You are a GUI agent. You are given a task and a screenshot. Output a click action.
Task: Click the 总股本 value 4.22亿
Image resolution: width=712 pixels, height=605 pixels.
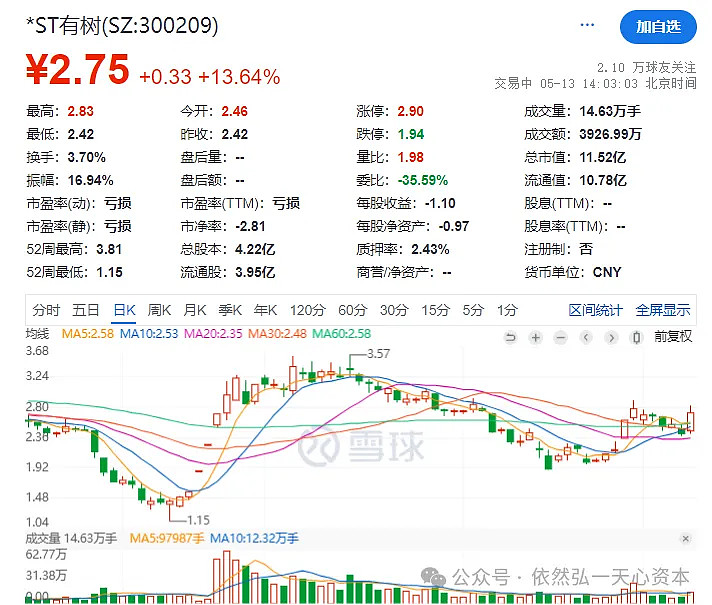tap(255, 249)
